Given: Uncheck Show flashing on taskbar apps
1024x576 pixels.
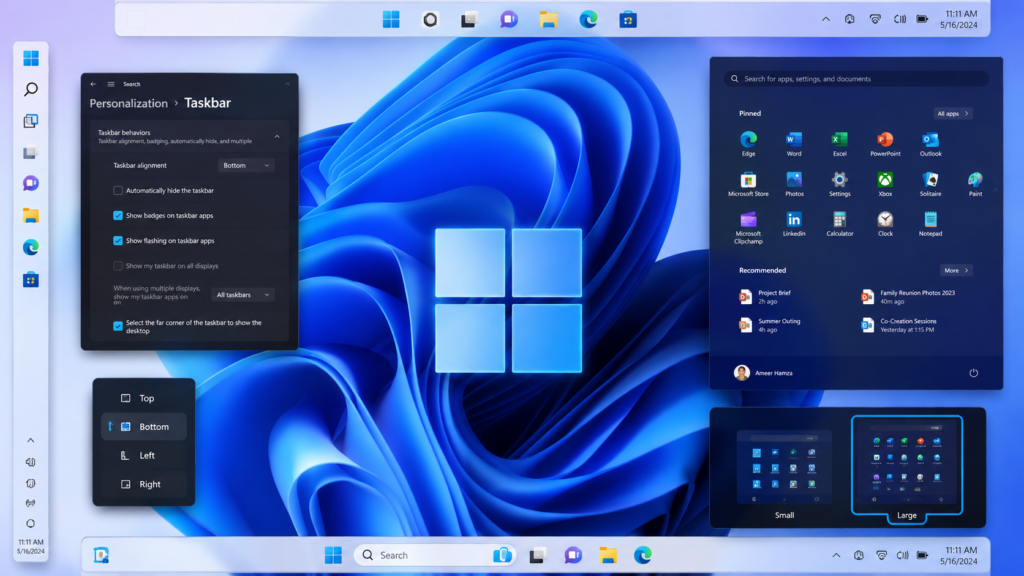Looking at the screenshot, I should pos(118,241).
